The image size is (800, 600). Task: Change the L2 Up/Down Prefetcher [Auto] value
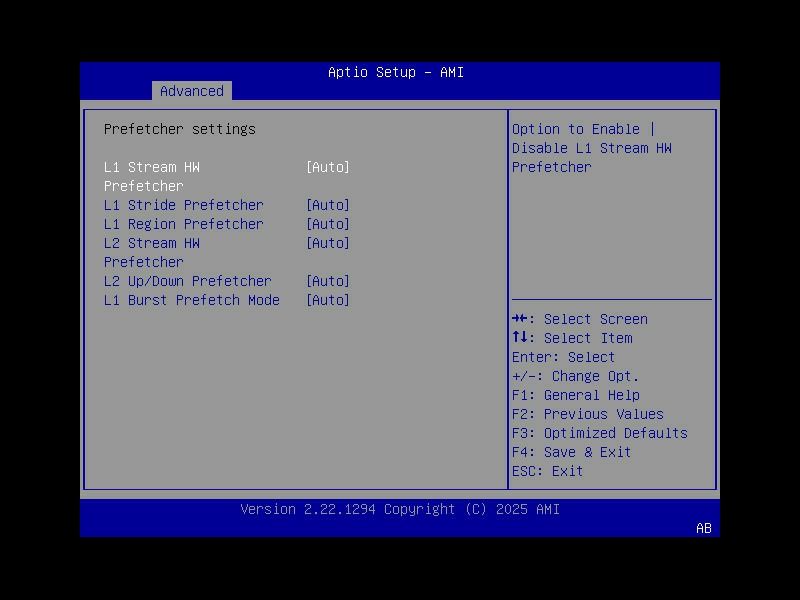(x=328, y=281)
